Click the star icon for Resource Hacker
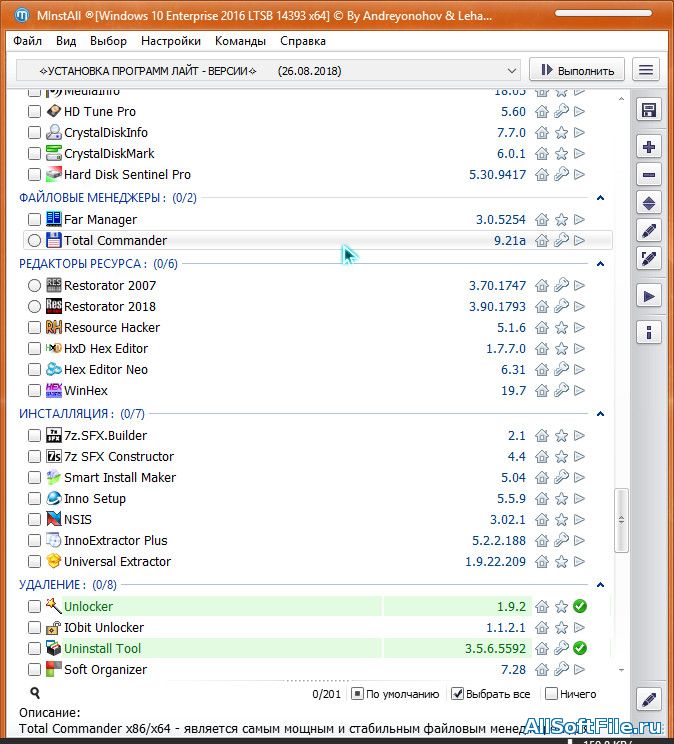674x744 pixels. pos(561,328)
